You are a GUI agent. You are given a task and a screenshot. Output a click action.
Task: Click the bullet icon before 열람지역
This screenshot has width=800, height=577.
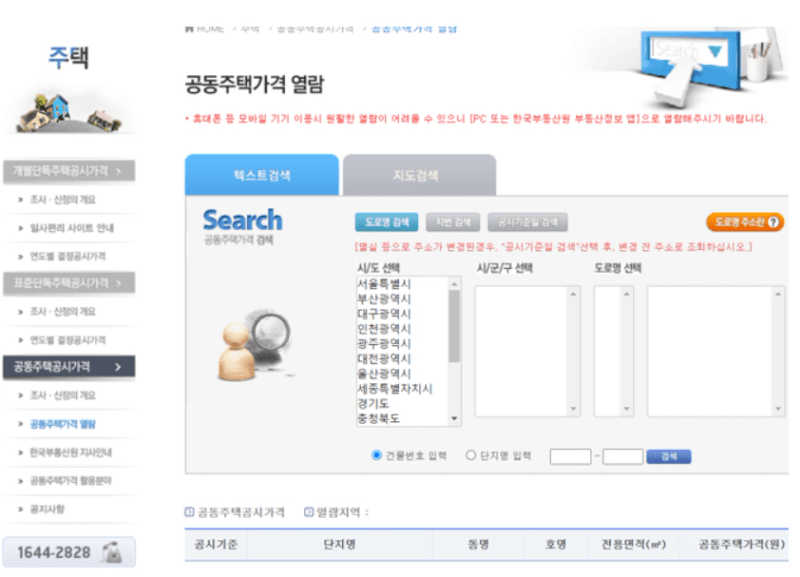point(309,512)
